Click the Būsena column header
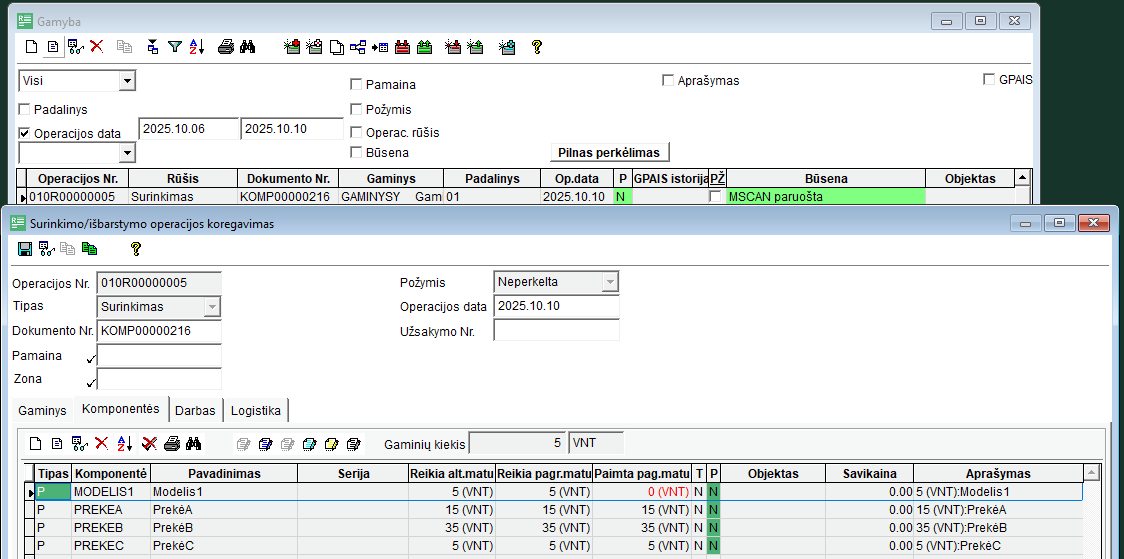 click(825, 179)
